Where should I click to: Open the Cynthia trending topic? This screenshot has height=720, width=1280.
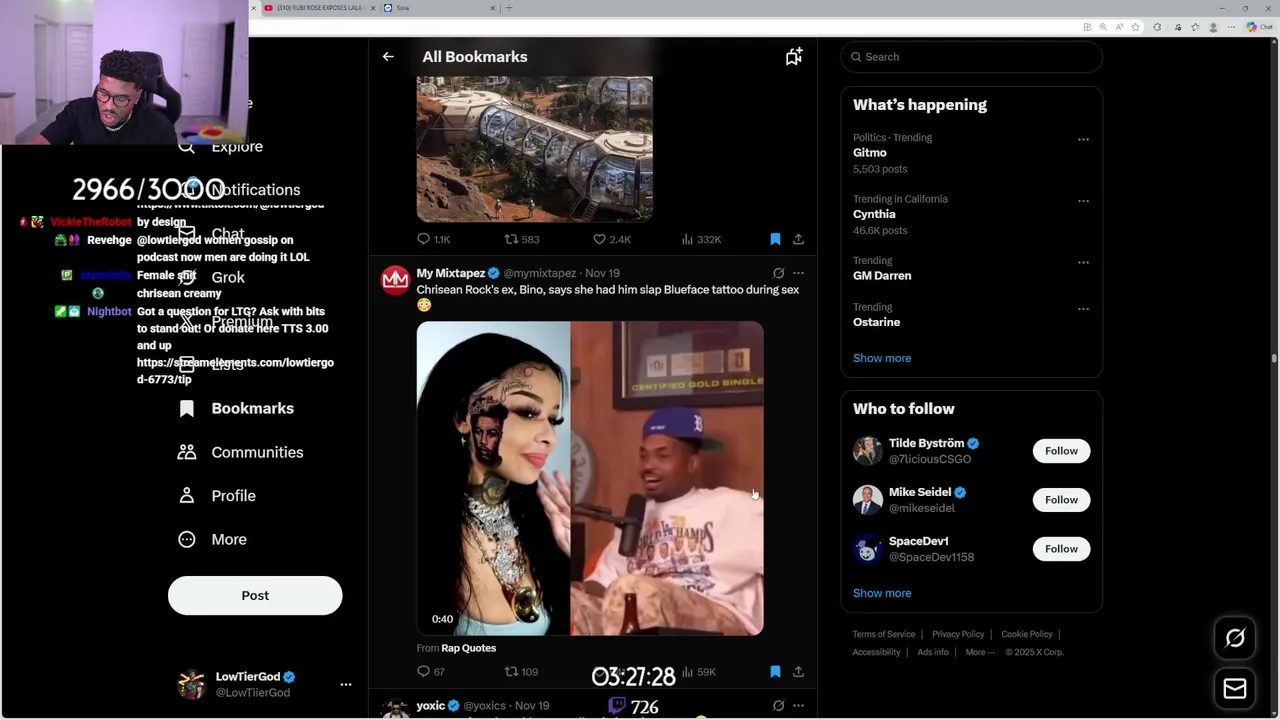[x=874, y=214]
